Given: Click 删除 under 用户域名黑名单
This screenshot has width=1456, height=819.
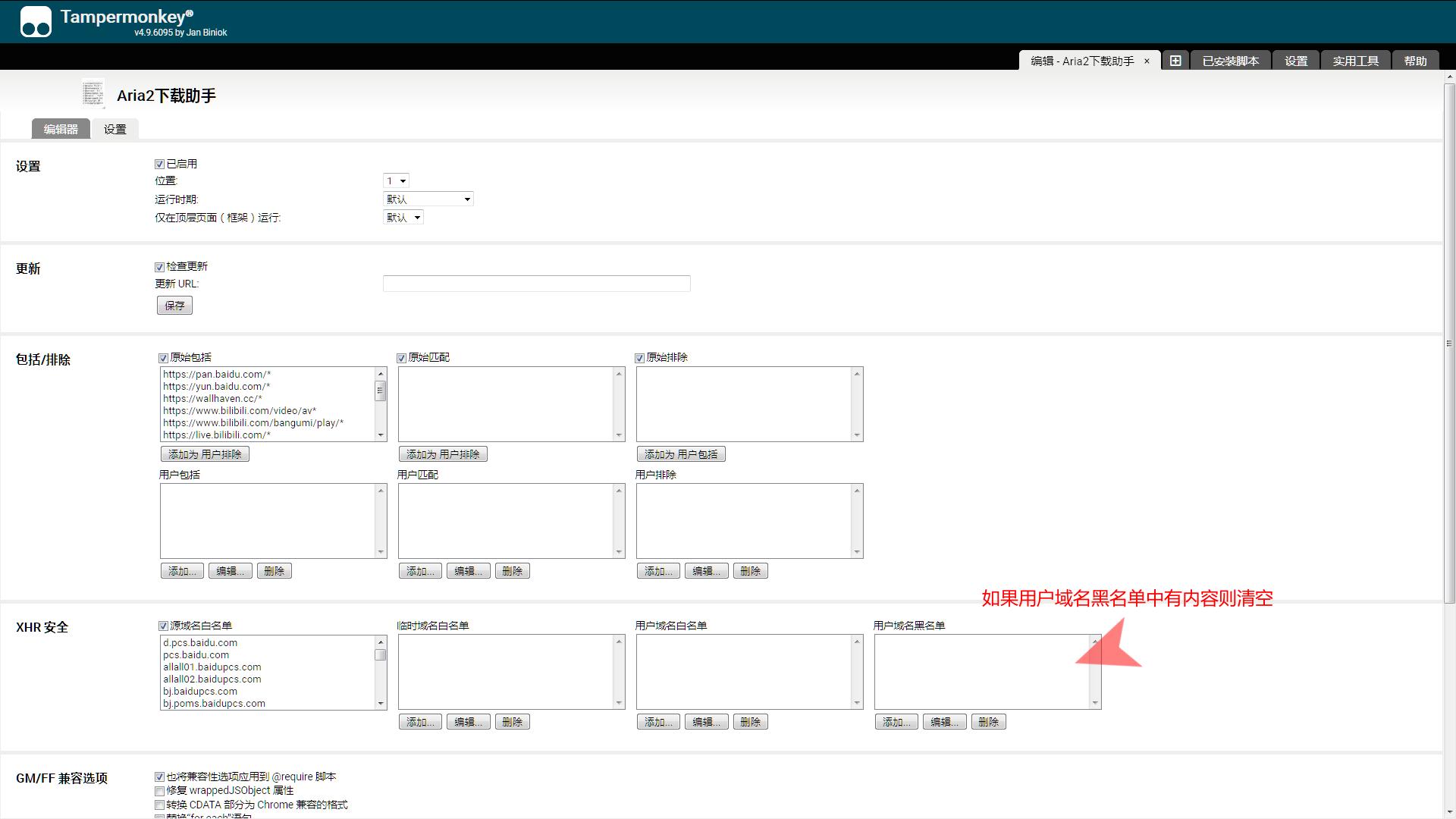Looking at the screenshot, I should 989,722.
